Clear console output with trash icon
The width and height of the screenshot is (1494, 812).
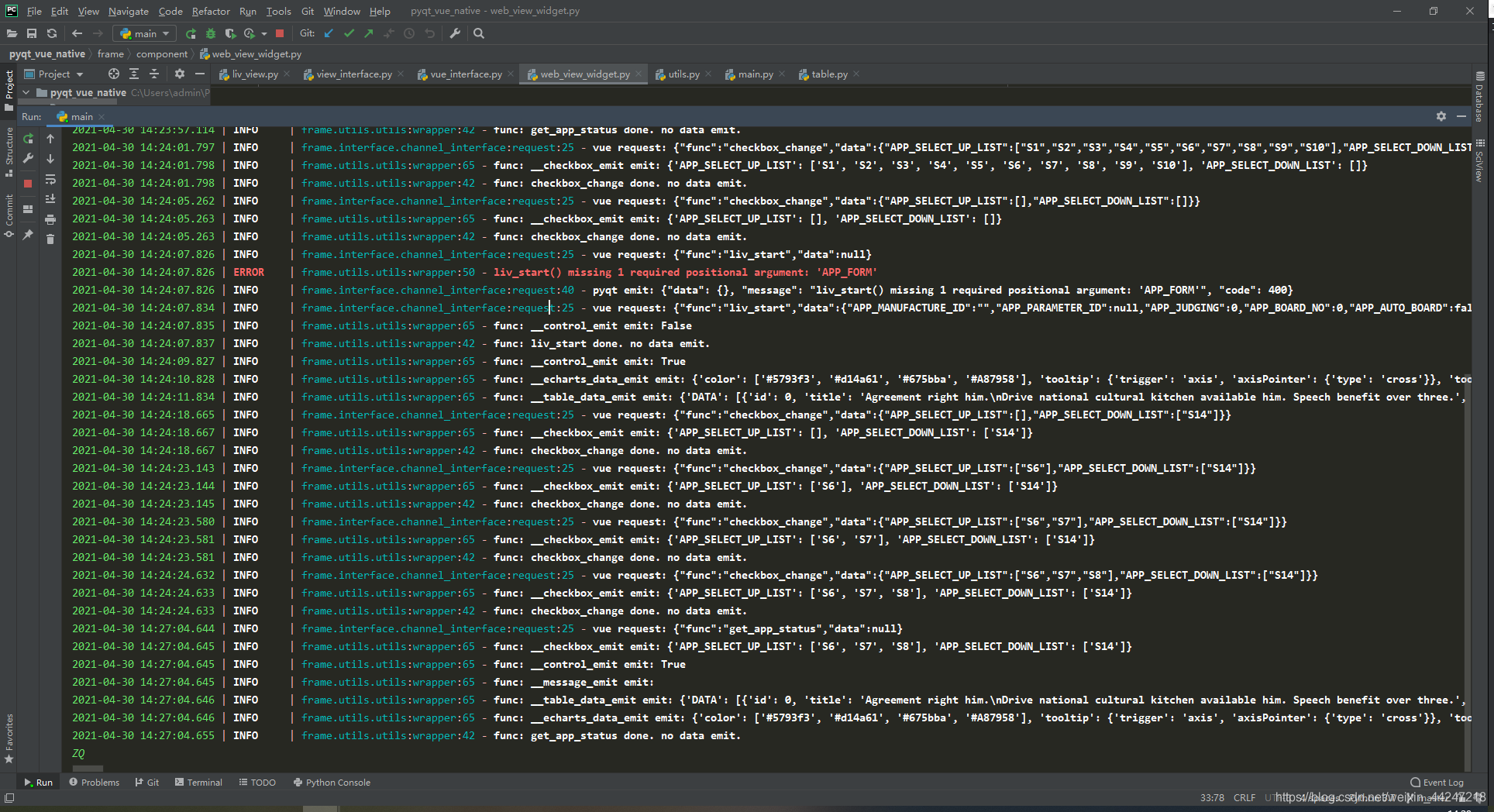pos(50,239)
